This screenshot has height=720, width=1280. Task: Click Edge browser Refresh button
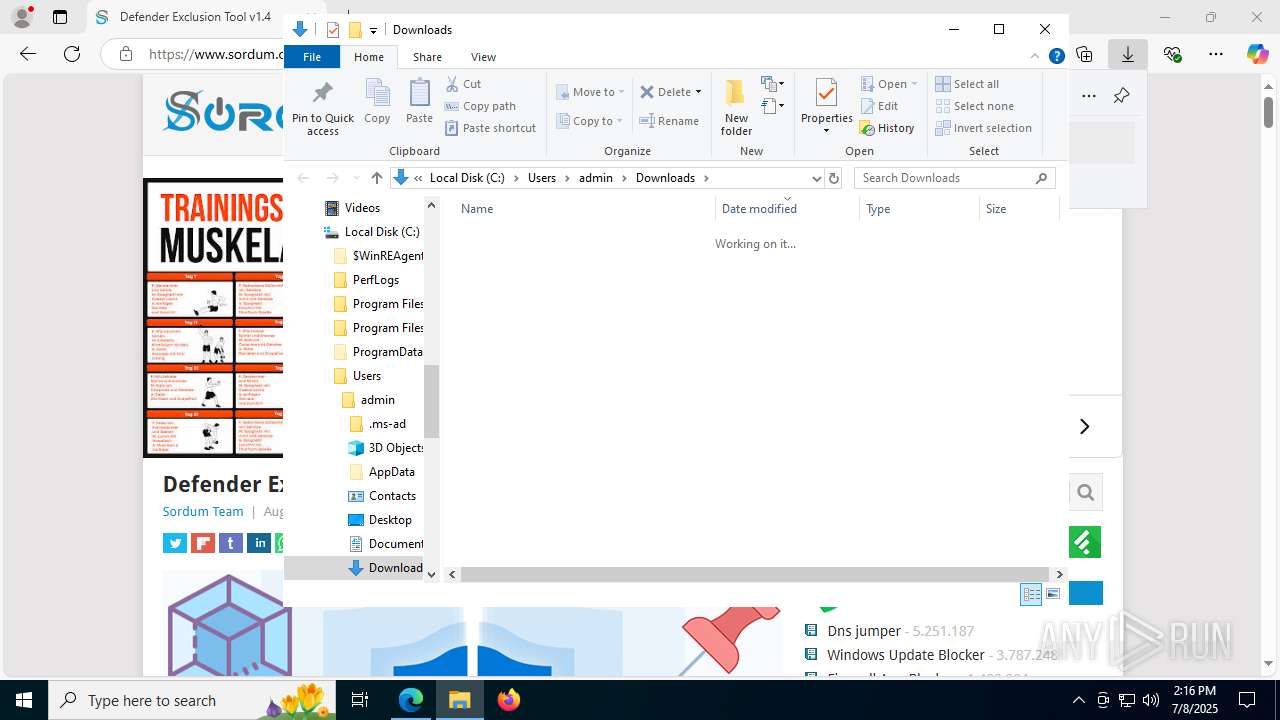coord(72,54)
